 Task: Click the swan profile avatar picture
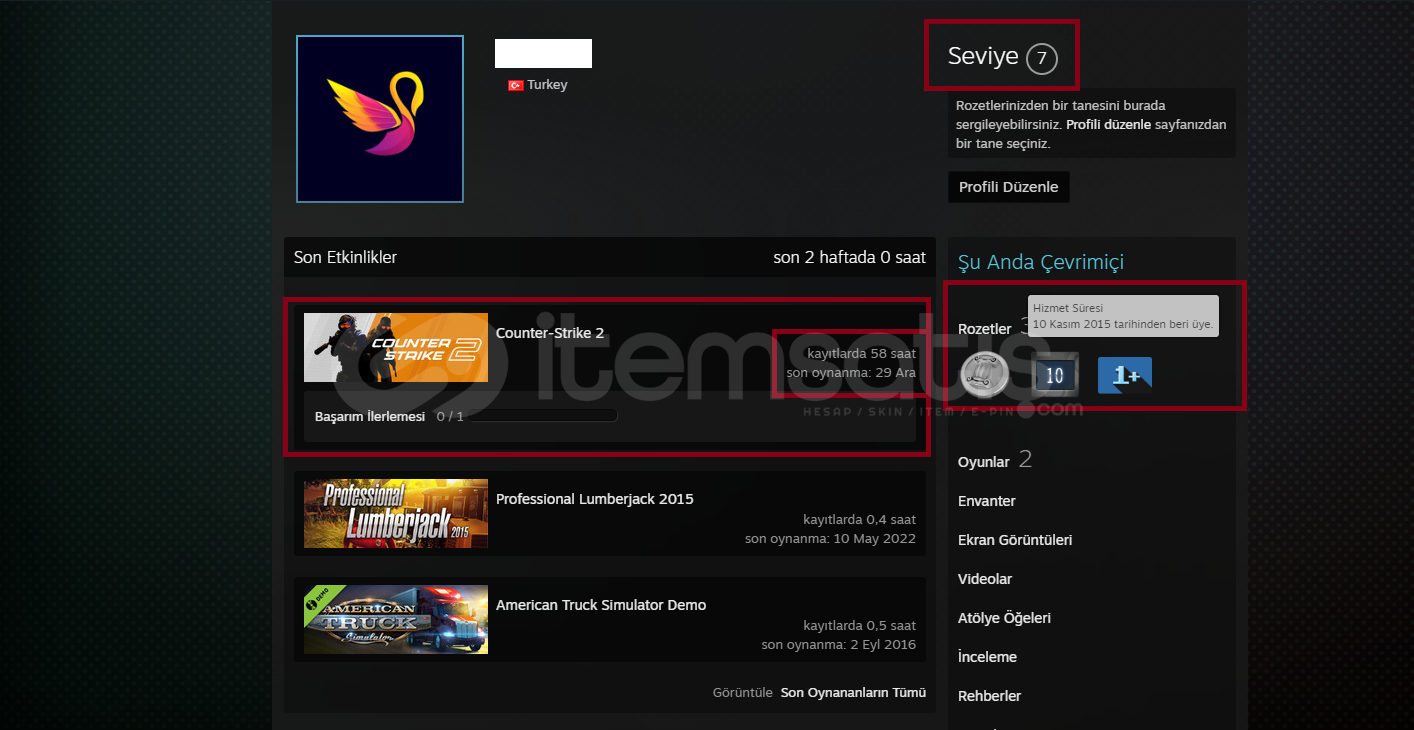(380, 119)
